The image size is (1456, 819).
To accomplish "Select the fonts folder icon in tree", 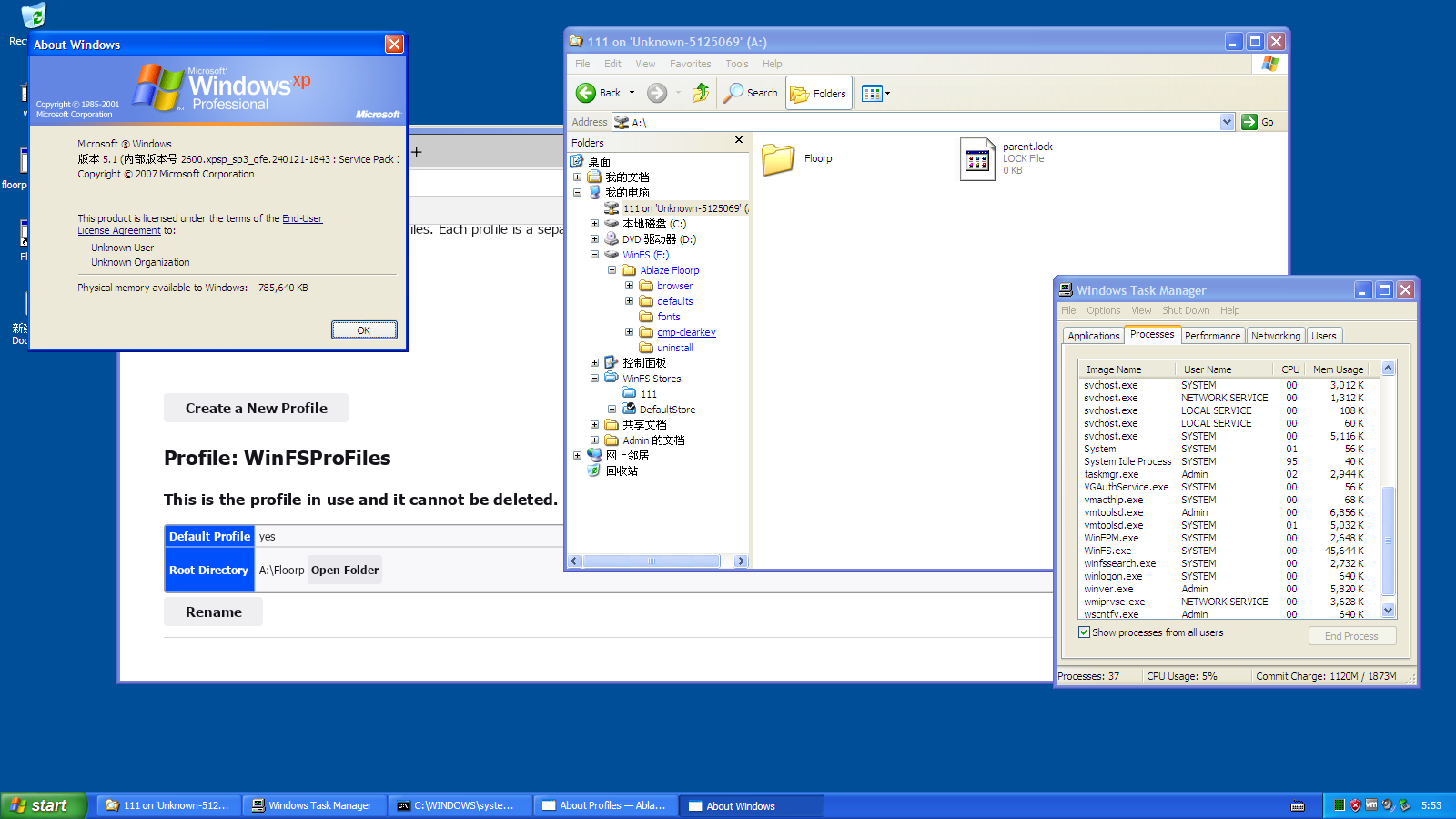I will 646,317.
